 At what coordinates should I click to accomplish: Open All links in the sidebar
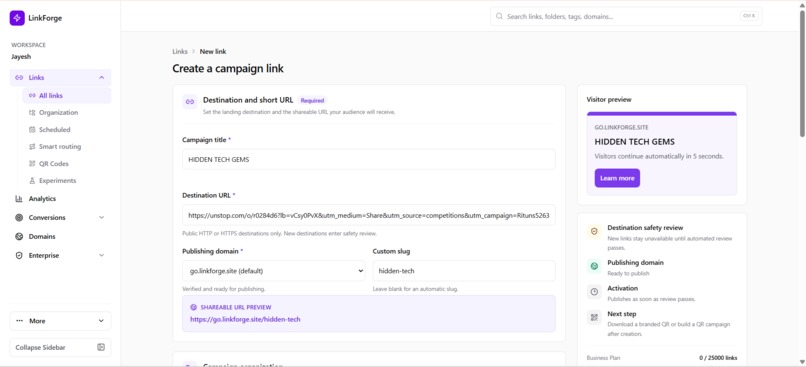coord(67,96)
